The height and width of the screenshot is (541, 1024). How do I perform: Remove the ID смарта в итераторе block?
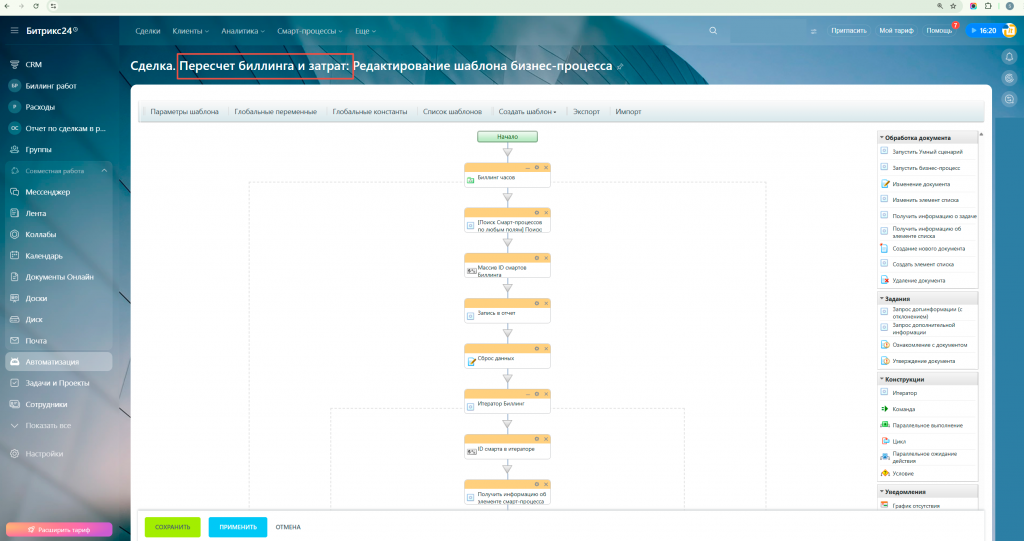[x=546, y=438]
